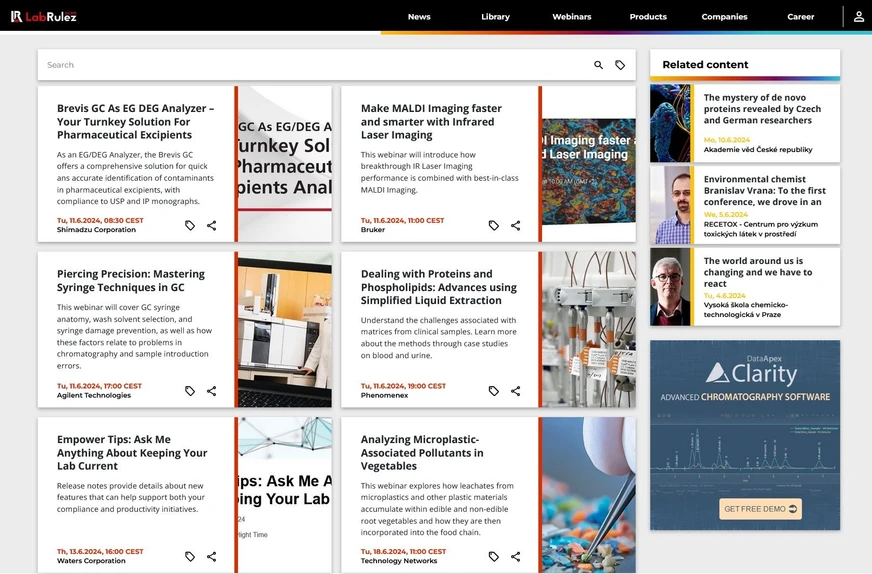The image size is (872, 574).
Task: Click the MALDI Imaging card thumbnail
Action: click(x=589, y=164)
